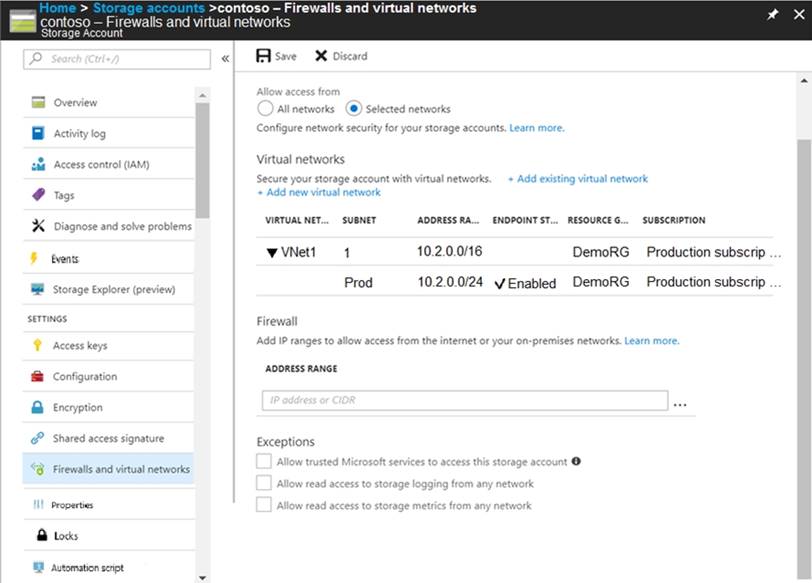
Task: Close the blade with the X button
Action: click(x=799, y=14)
